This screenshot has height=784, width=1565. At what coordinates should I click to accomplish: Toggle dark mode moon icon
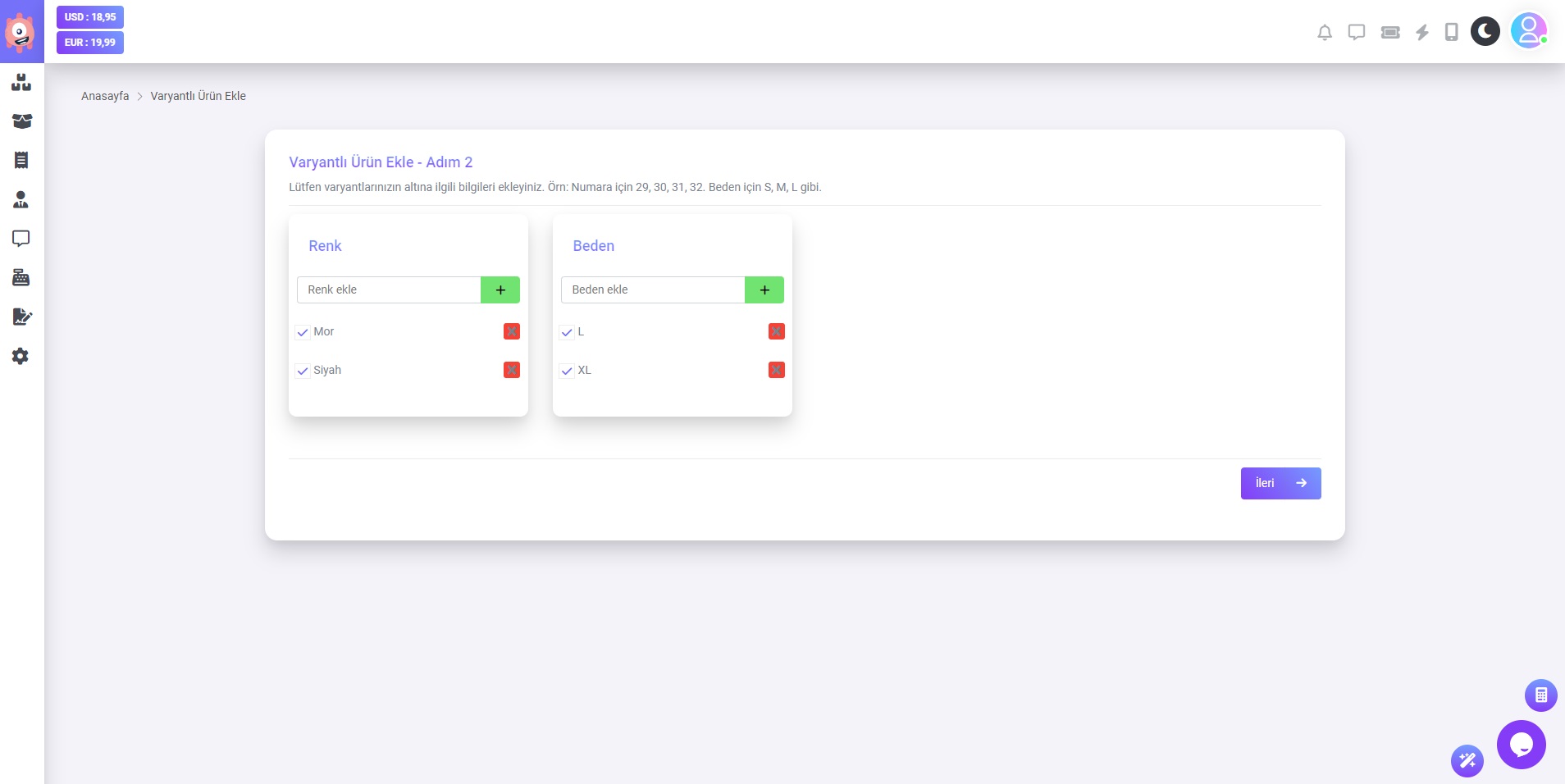click(1485, 32)
